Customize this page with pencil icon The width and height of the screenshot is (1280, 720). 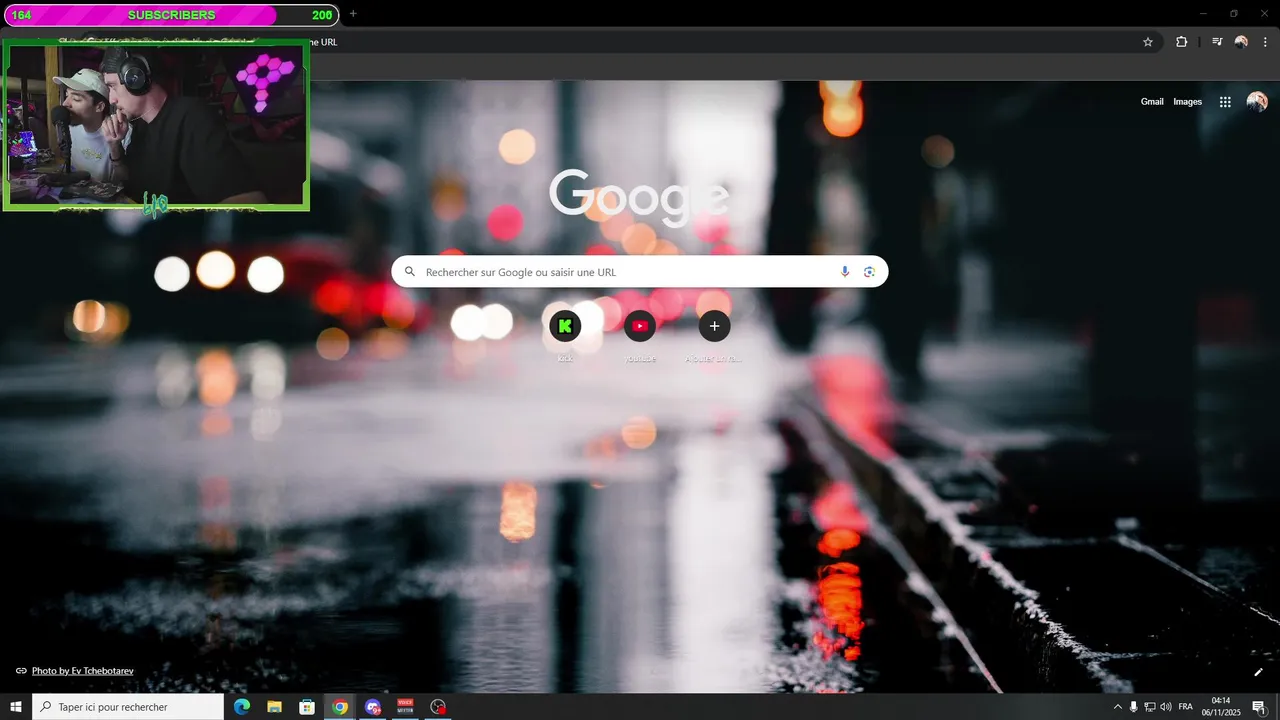[x=1259, y=672]
